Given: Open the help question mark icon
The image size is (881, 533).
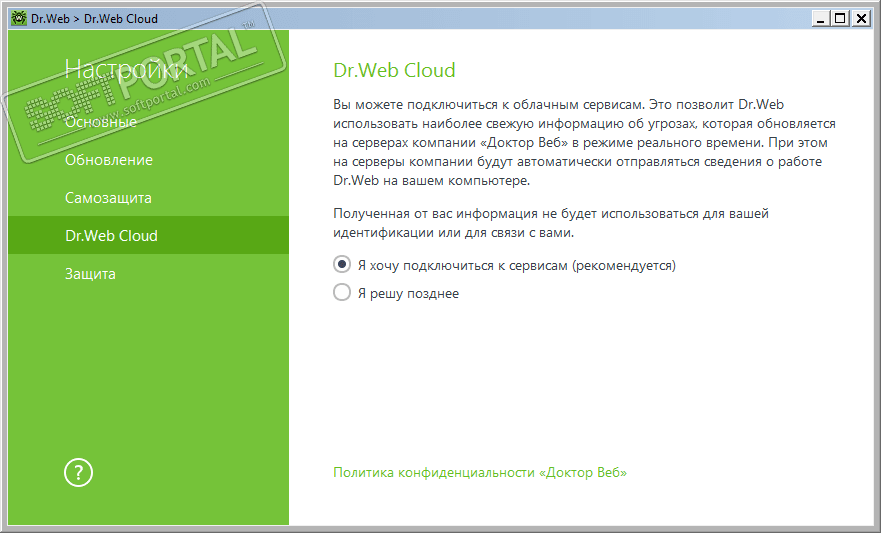Looking at the screenshot, I should tap(78, 472).
